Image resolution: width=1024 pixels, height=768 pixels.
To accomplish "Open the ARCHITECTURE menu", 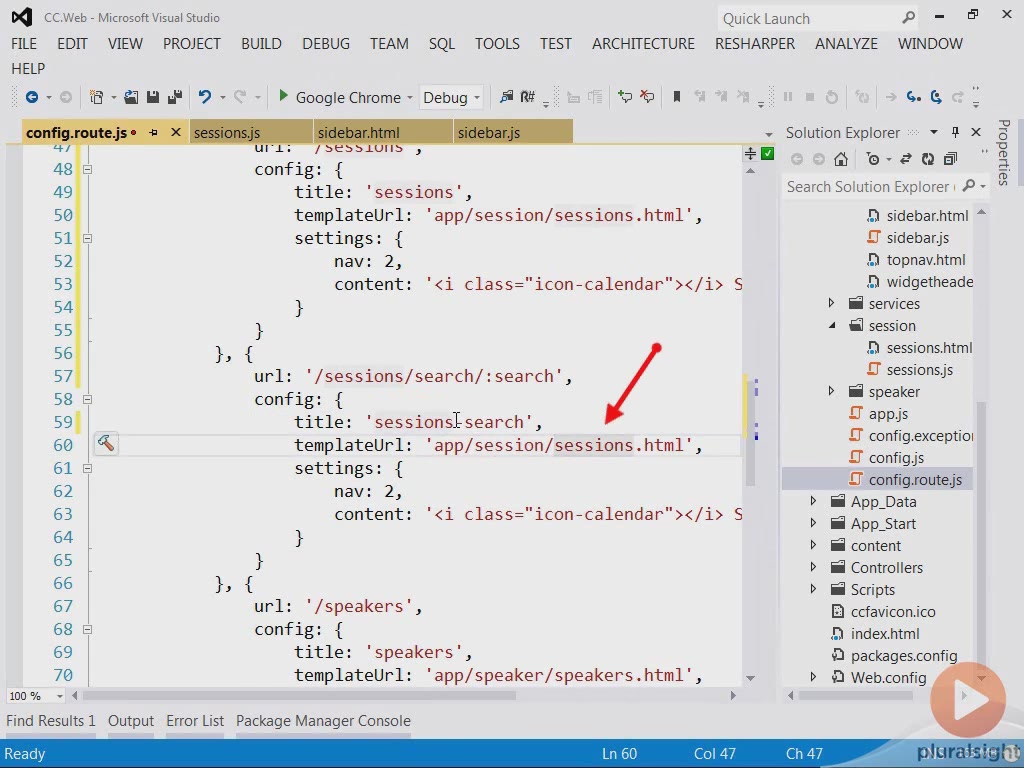I will pos(643,44).
